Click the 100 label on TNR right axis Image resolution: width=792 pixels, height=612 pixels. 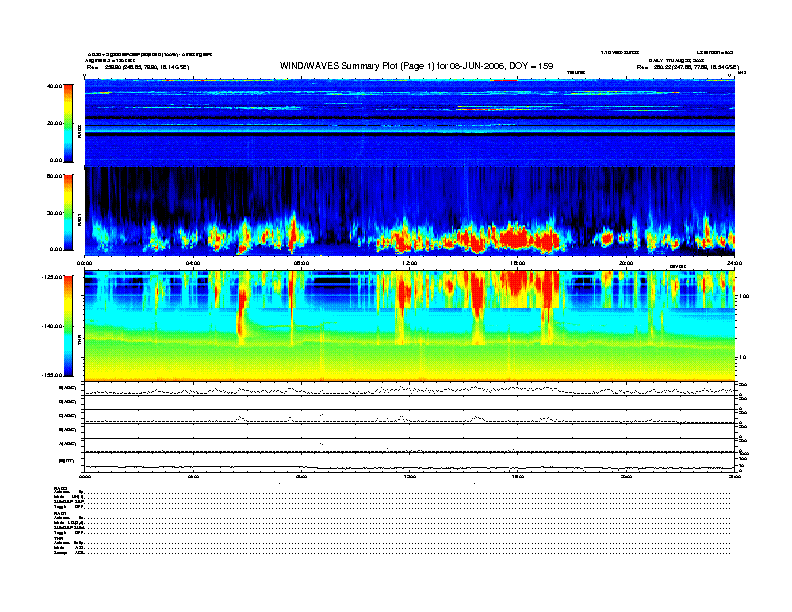(x=744, y=296)
